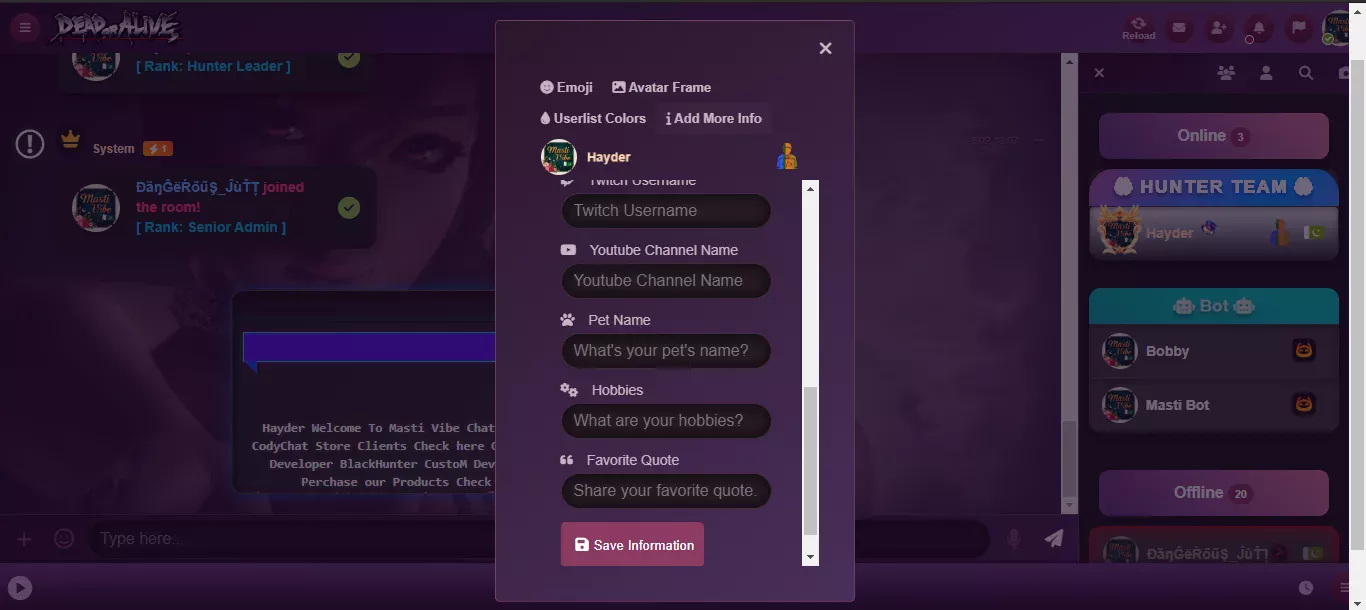Click the Twitch icon next to Twitch Username
Image resolution: width=1366 pixels, height=610 pixels.
click(x=568, y=182)
